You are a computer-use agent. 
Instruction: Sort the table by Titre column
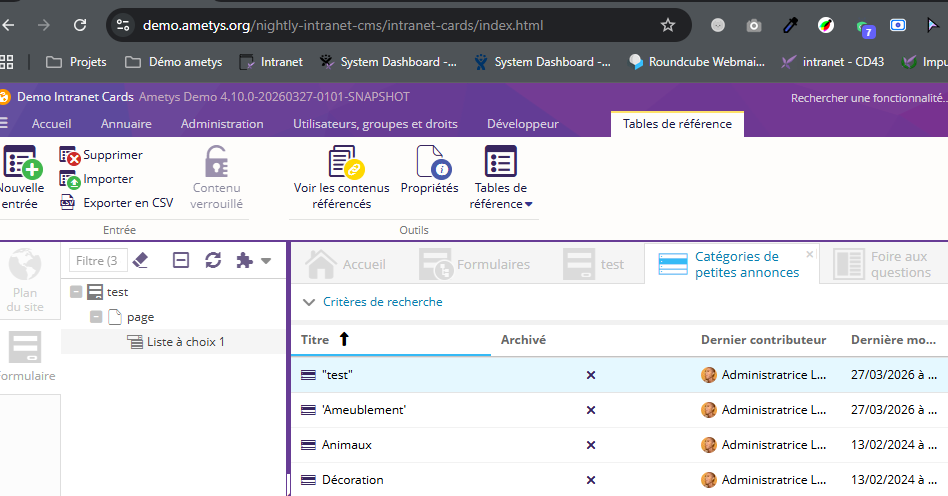[x=316, y=340]
